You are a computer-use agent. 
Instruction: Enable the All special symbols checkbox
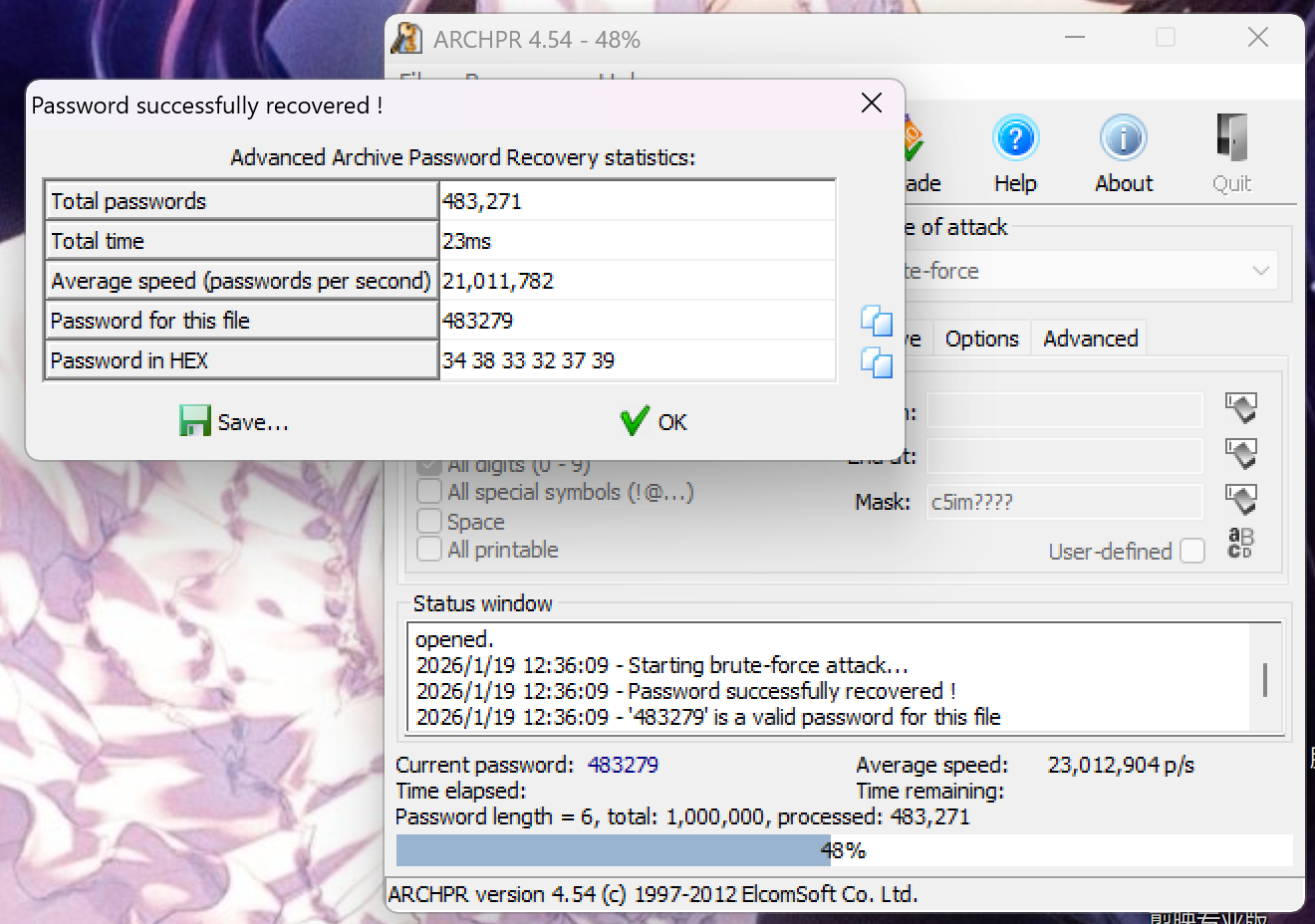coord(429,492)
